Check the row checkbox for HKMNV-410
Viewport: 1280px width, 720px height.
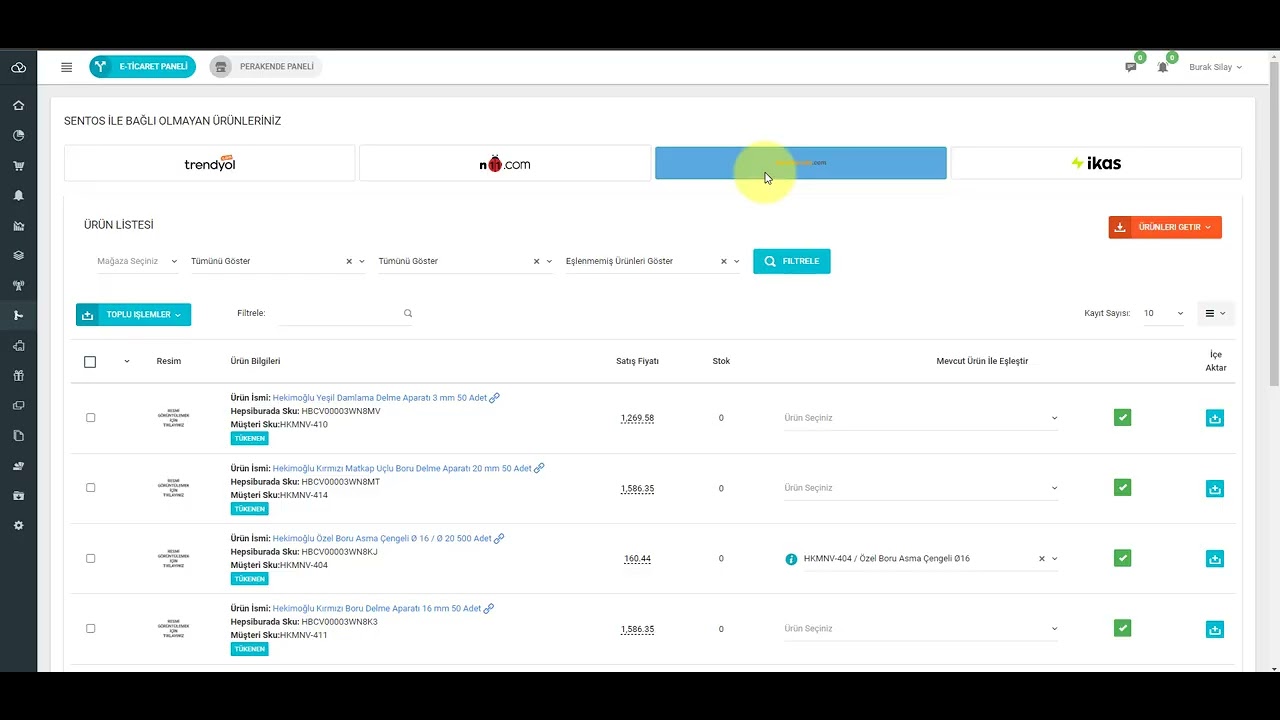[x=90, y=418]
